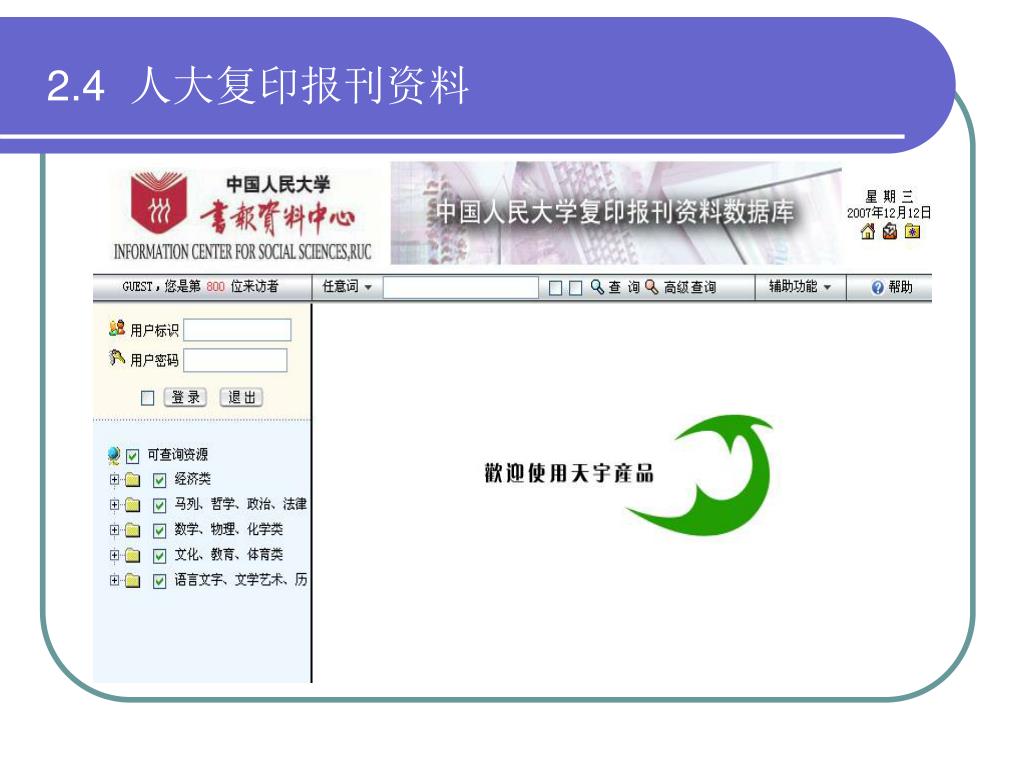Click the mail envelope icon under the date
Viewport: 1024px width, 768px height.
point(889,231)
